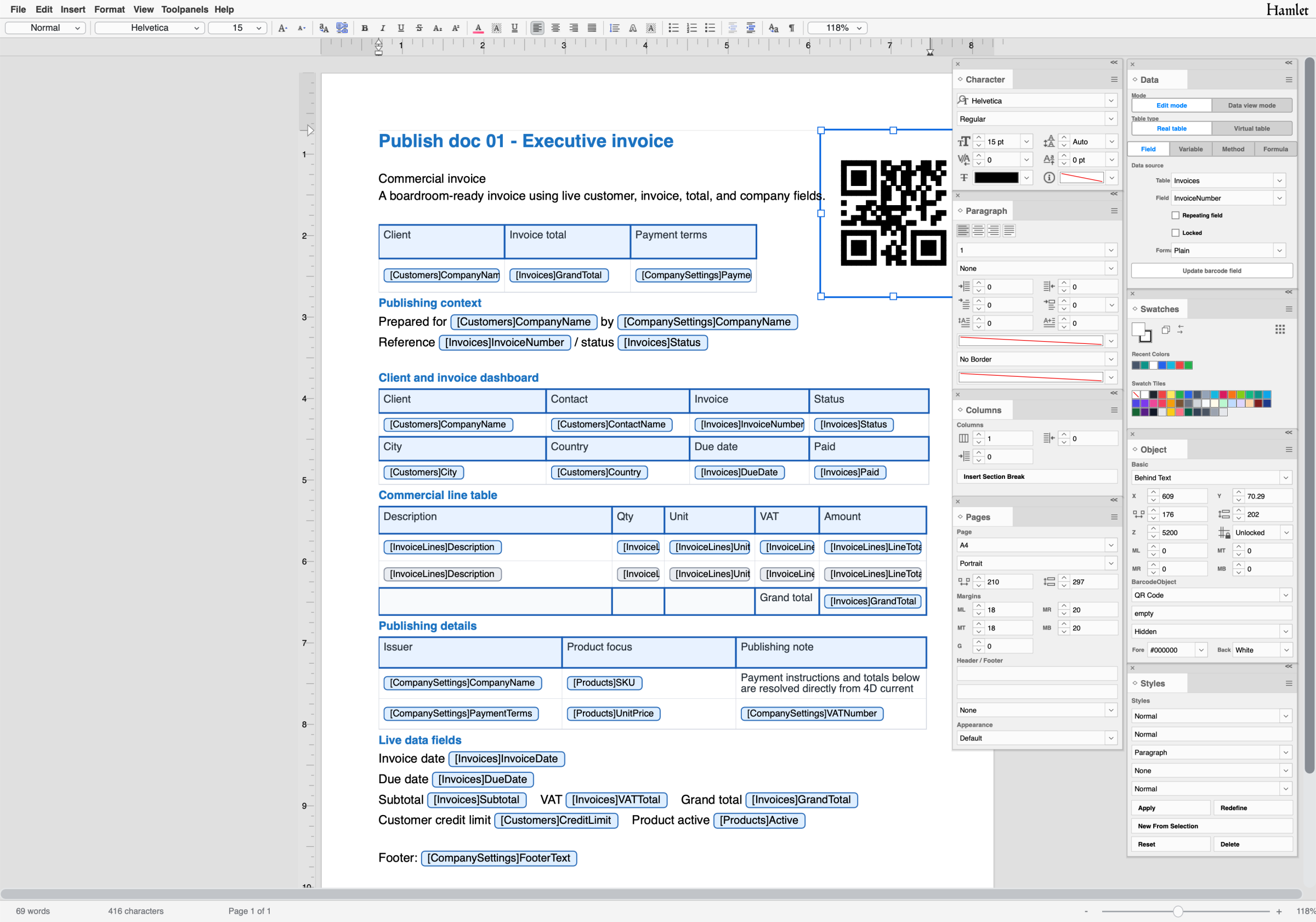Swap fill and stroke in Swatches panel
1316x922 pixels.
click(1180, 329)
